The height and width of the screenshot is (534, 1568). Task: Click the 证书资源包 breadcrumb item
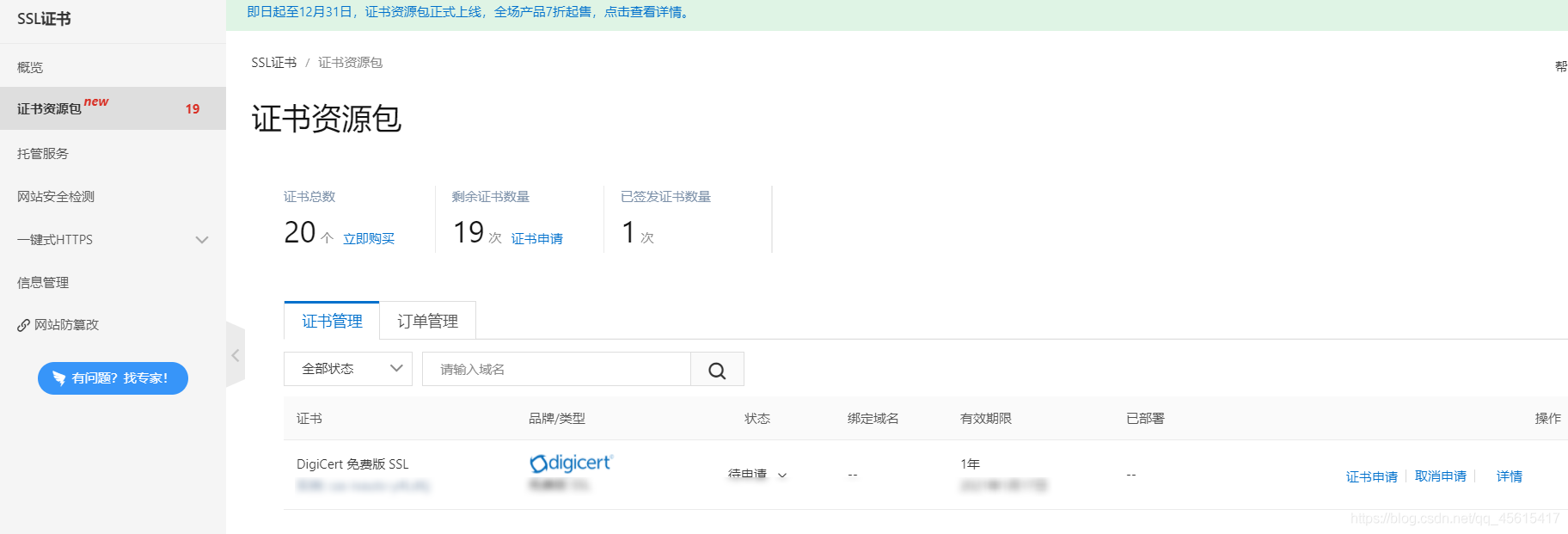[x=350, y=63]
